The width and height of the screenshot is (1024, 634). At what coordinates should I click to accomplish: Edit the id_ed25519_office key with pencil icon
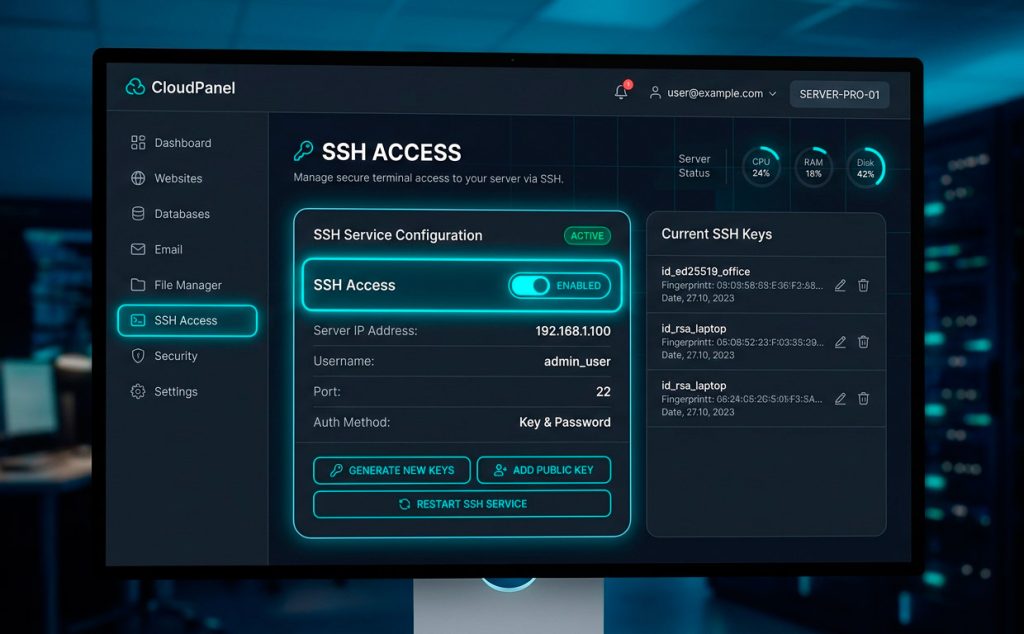(840, 285)
